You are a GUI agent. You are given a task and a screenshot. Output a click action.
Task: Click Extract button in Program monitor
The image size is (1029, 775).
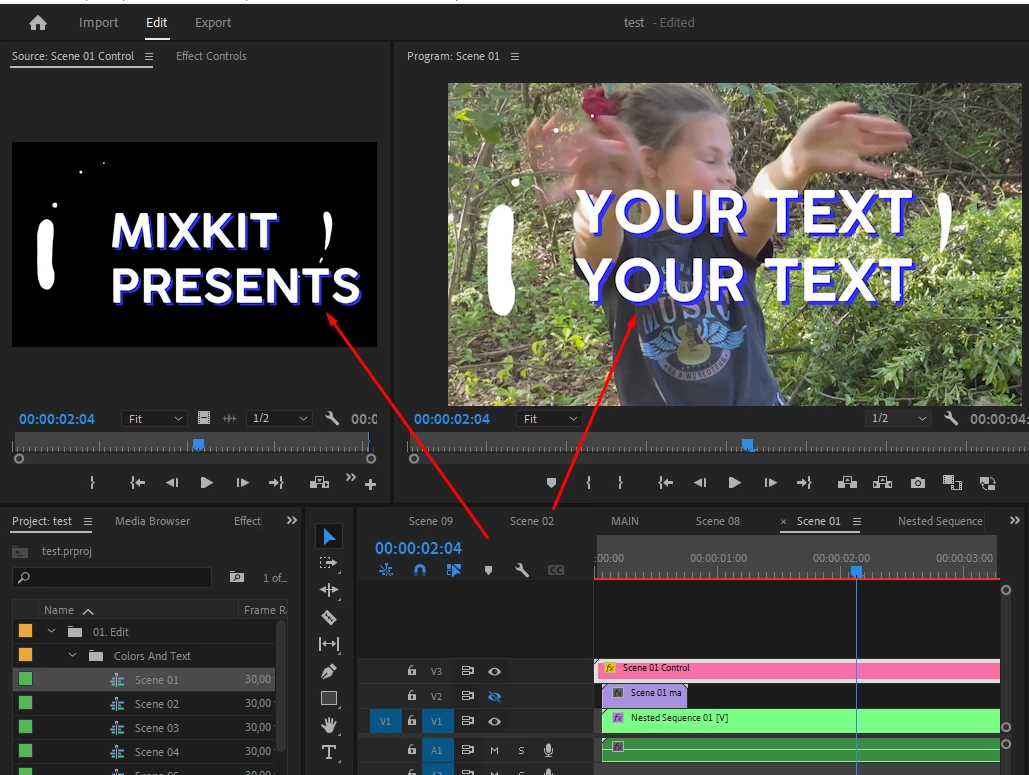coord(882,483)
